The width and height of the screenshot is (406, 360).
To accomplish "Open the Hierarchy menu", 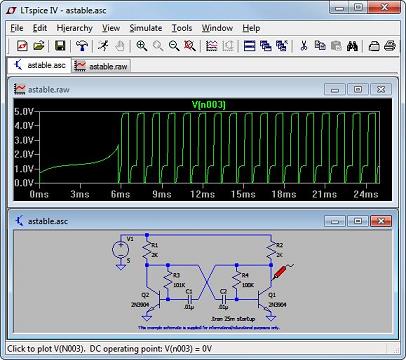I will (x=74, y=28).
